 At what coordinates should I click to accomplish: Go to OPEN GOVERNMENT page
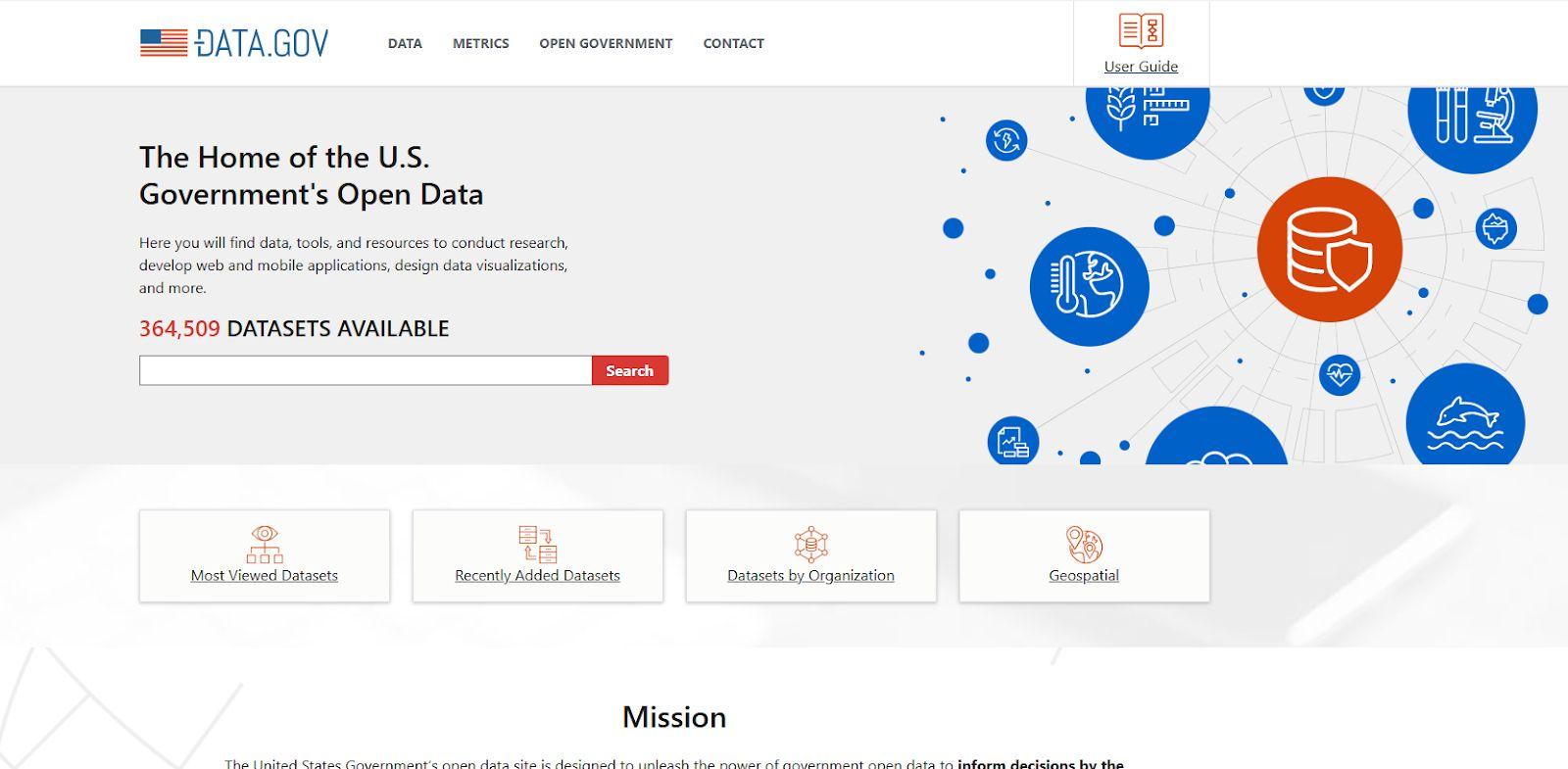[x=606, y=43]
